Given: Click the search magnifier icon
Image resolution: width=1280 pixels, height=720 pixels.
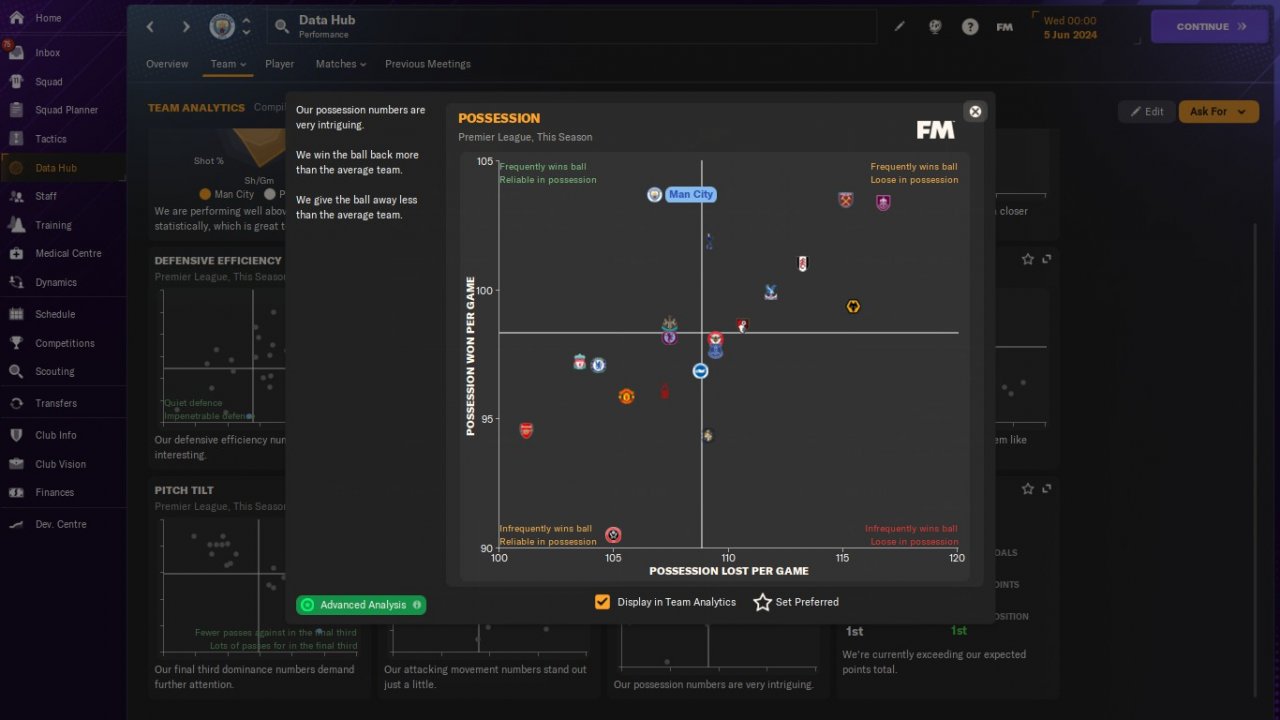Looking at the screenshot, I should click(x=282, y=27).
